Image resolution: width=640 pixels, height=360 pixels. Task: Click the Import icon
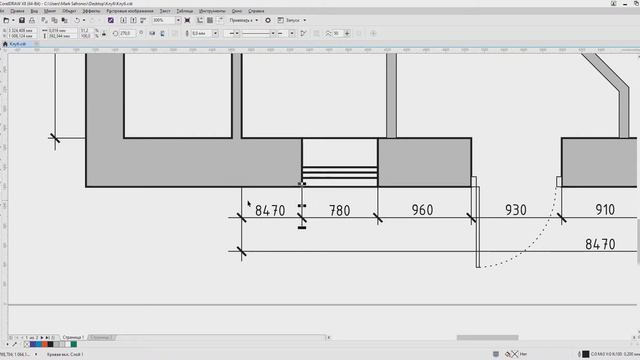click(x=123, y=20)
